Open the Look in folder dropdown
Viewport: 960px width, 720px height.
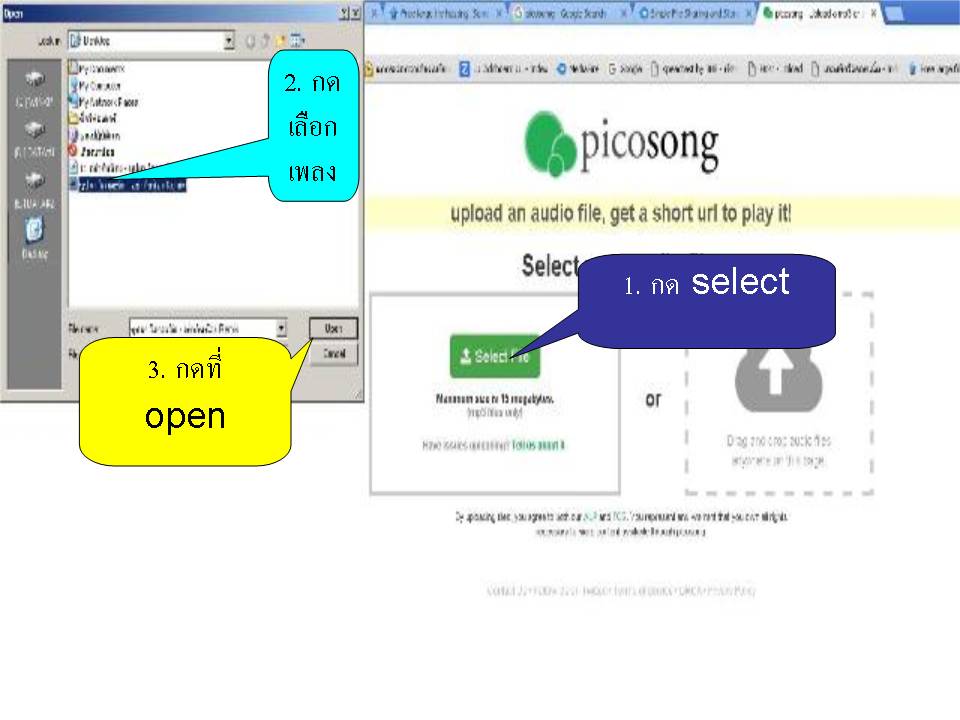[229, 41]
